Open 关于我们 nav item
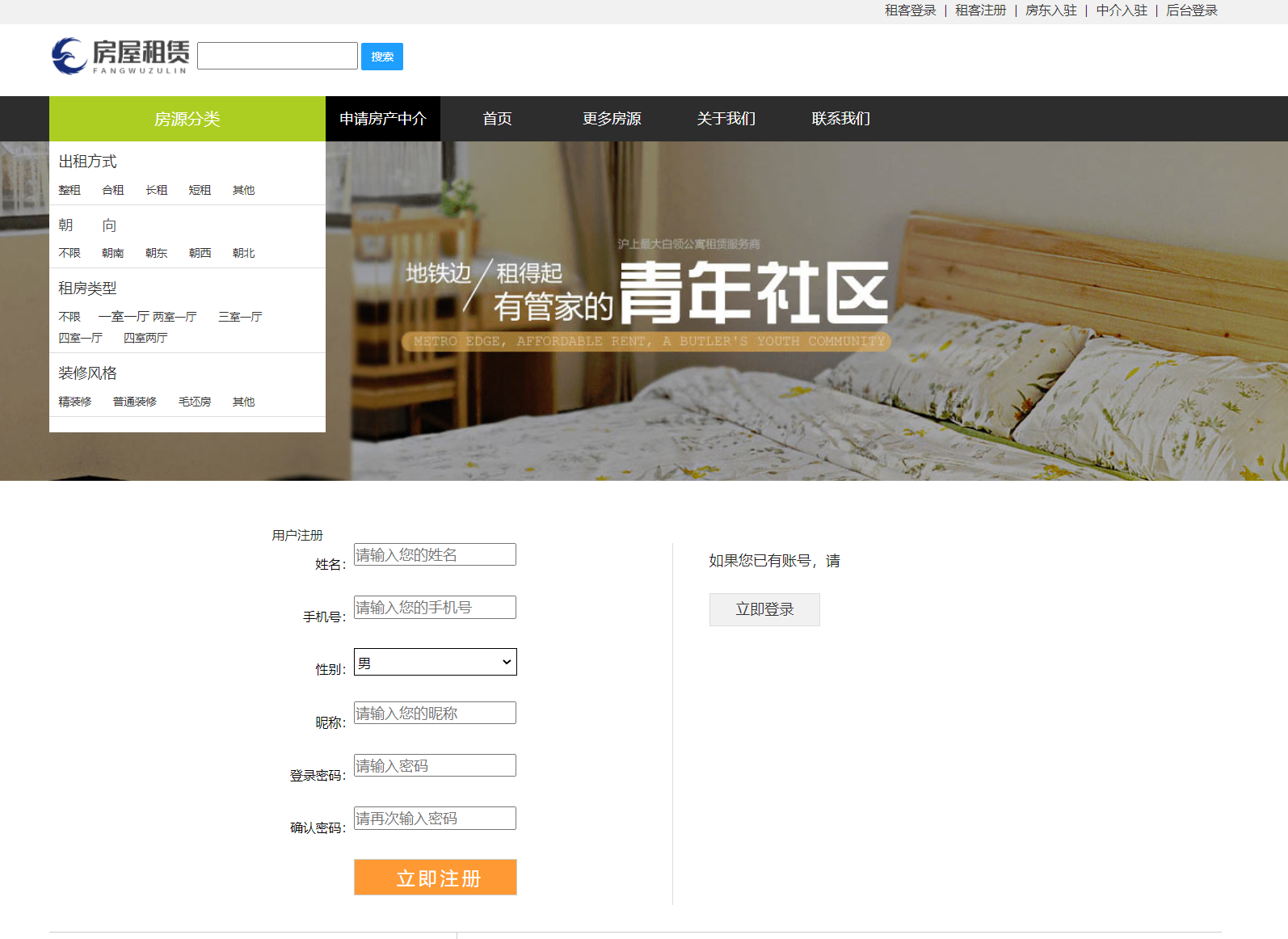The height and width of the screenshot is (939, 1288). tap(726, 119)
